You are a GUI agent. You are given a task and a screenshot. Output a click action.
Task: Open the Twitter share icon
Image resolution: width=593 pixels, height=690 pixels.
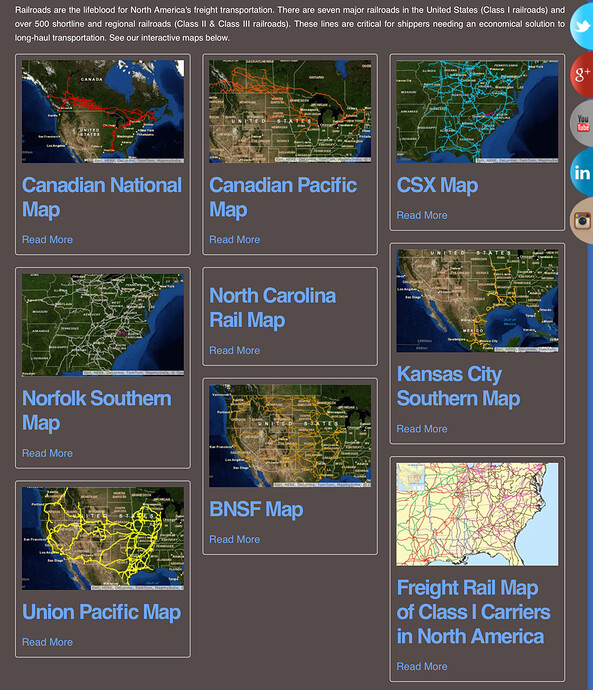[582, 26]
